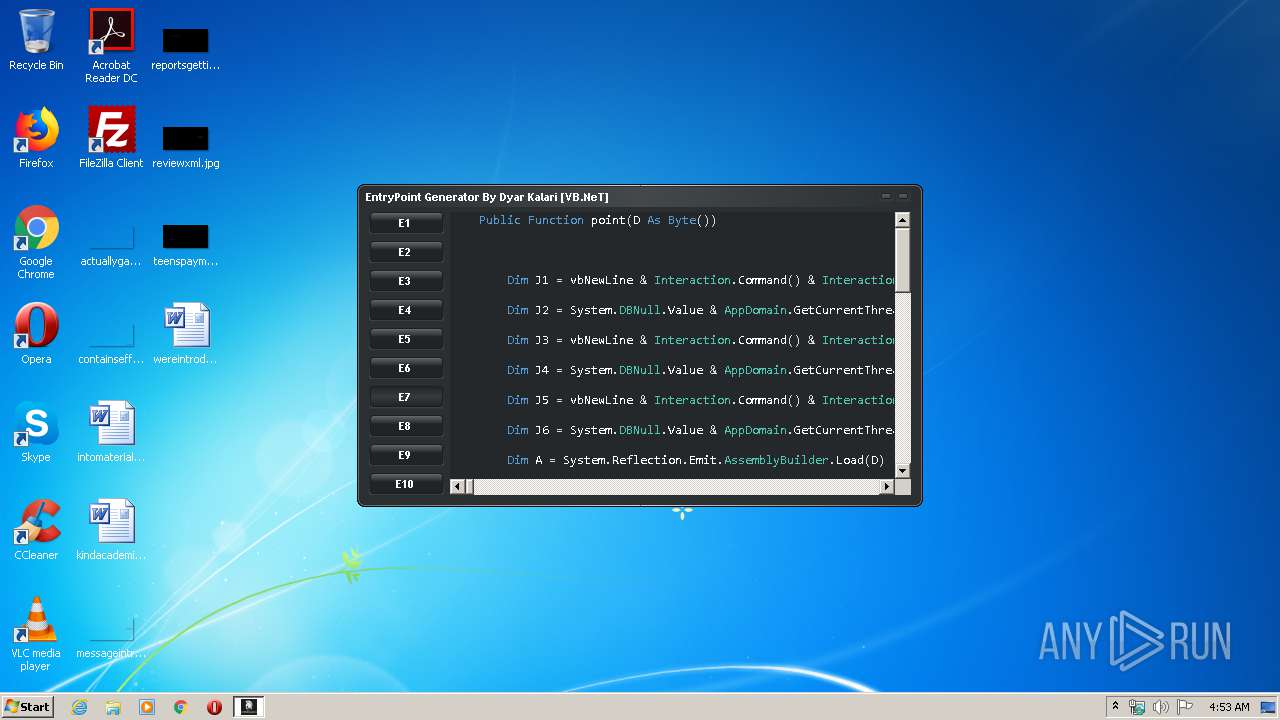Open the network tray icon
1280x720 pixels.
1137,707
